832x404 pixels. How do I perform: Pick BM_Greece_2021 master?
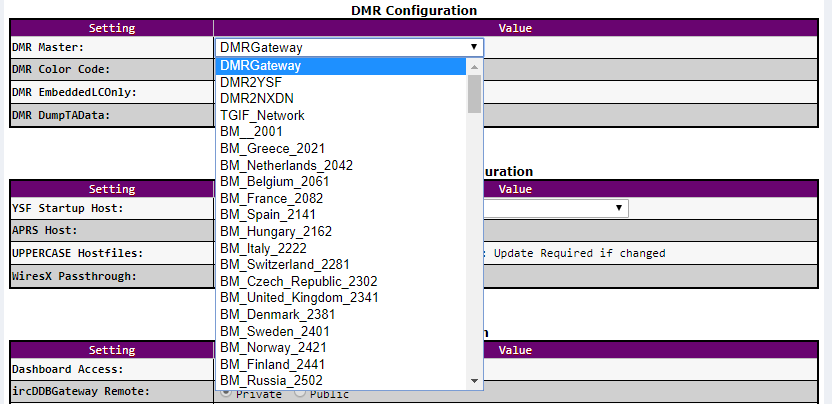[342, 149]
